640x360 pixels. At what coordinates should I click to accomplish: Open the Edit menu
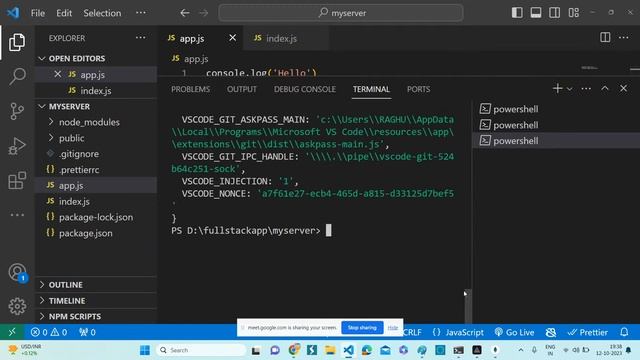64,13
